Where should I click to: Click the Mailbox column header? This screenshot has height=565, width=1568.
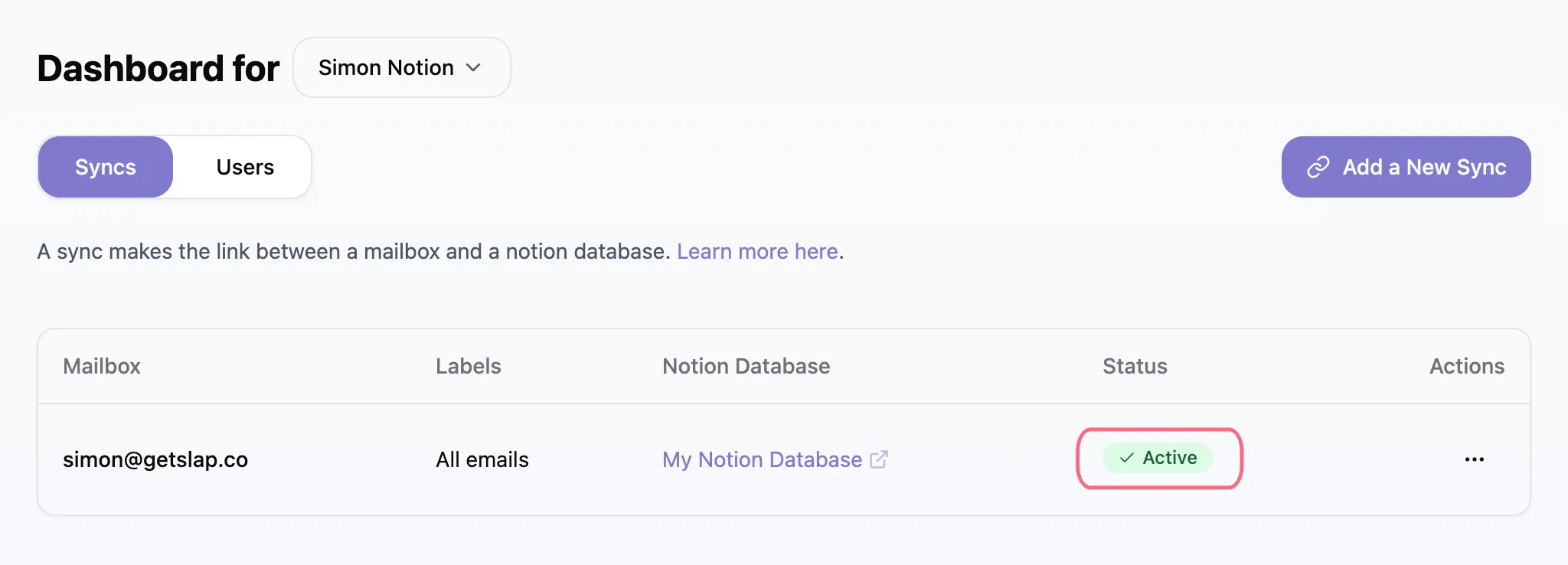[102, 366]
